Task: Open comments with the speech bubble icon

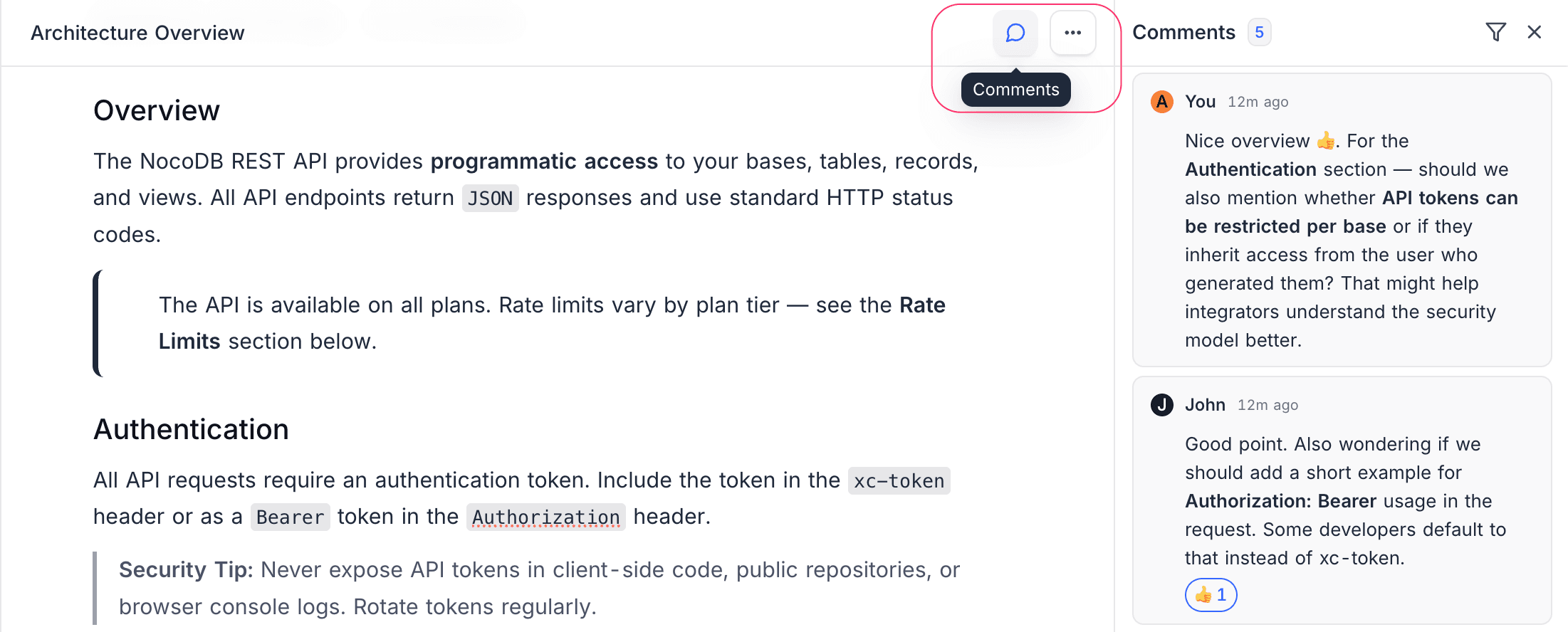Action: point(1015,33)
